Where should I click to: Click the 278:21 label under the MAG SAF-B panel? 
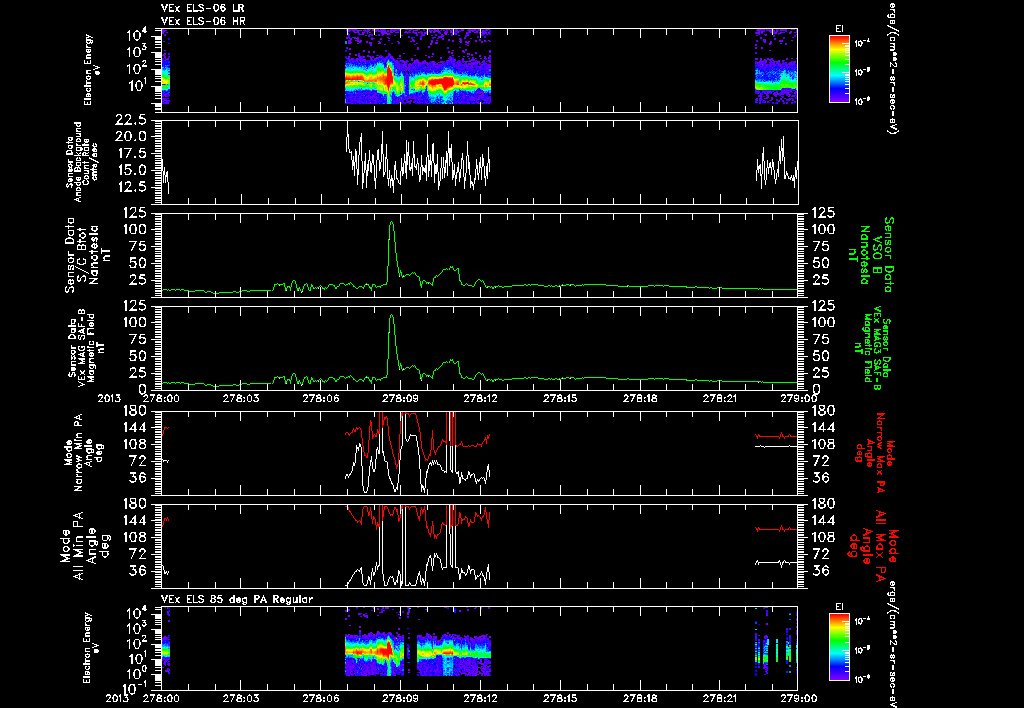(719, 397)
